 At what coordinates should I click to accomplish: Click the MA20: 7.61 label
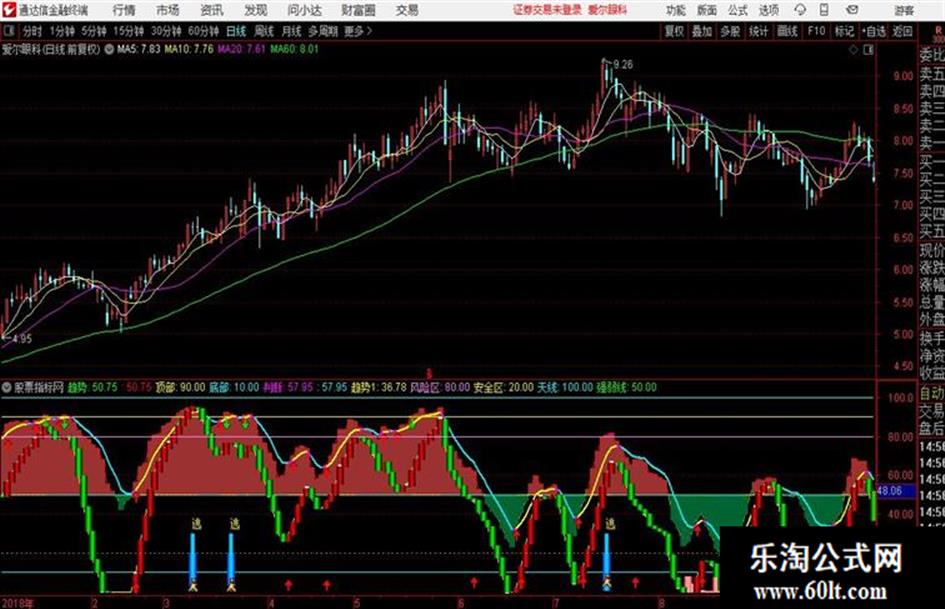pyautogui.click(x=242, y=49)
